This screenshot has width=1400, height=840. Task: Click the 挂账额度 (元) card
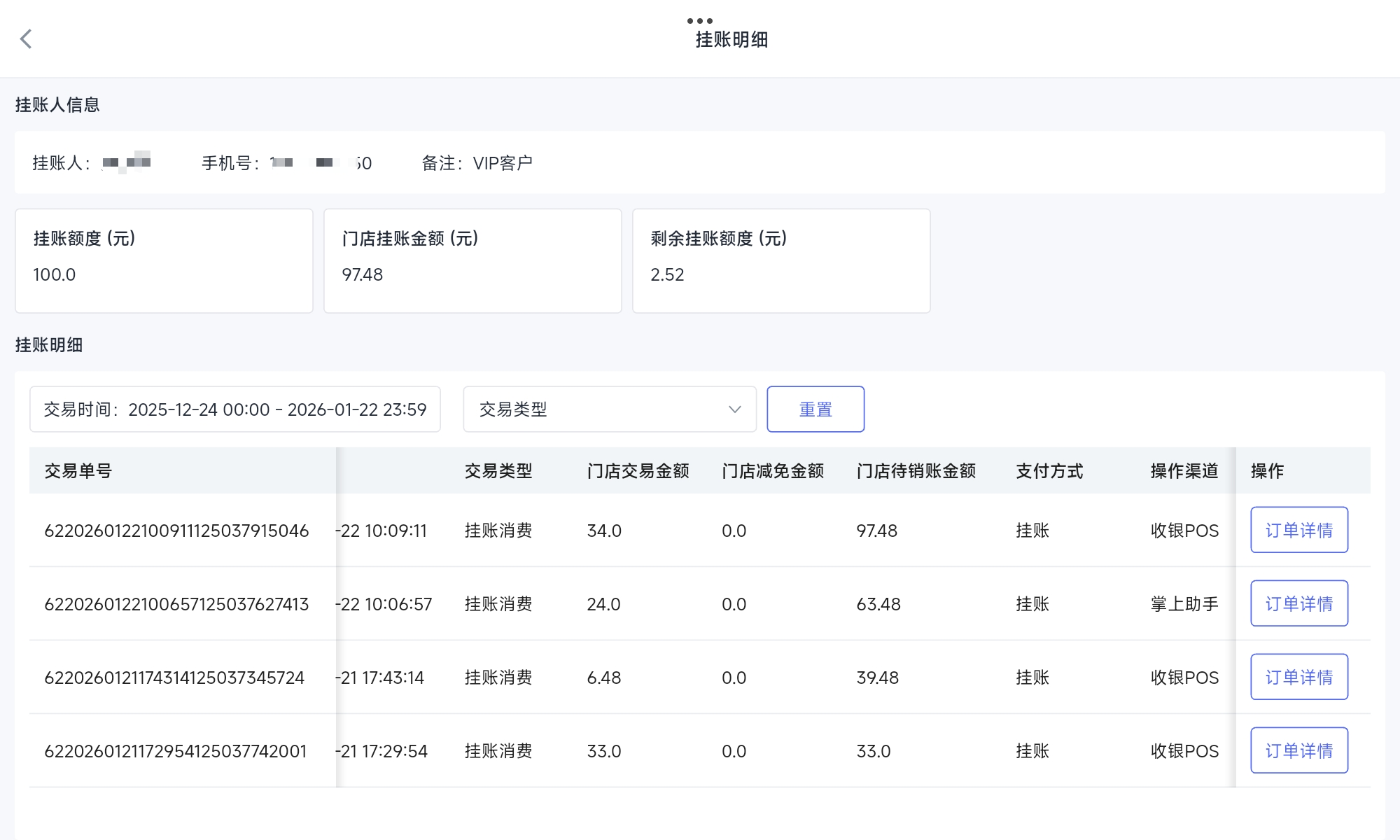click(164, 260)
